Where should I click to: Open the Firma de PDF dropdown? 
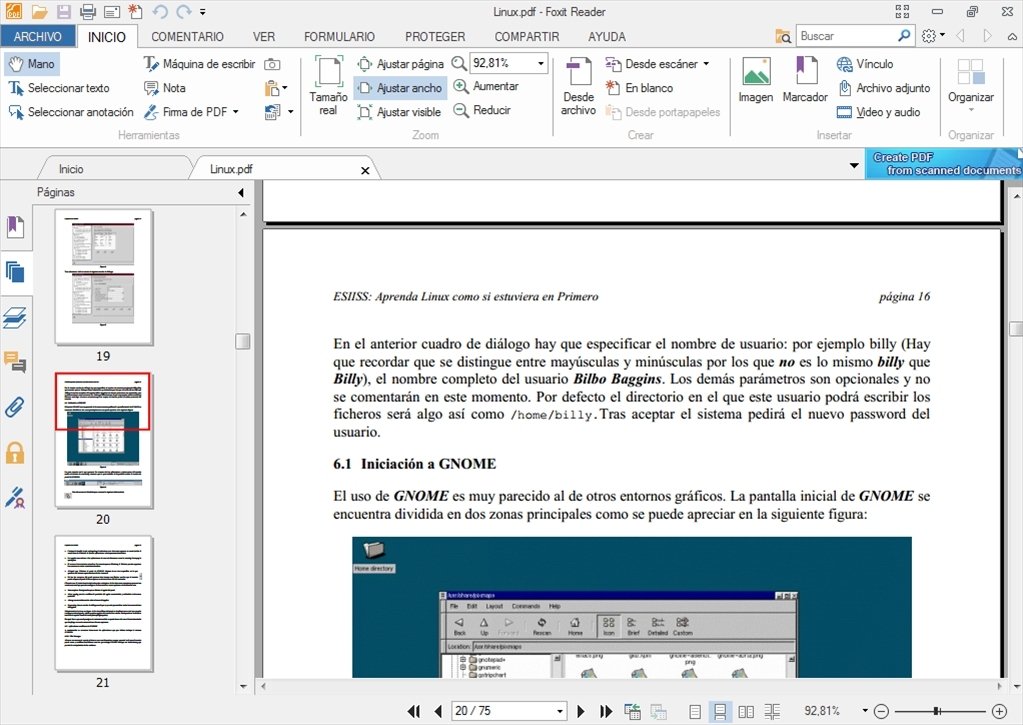coord(236,112)
